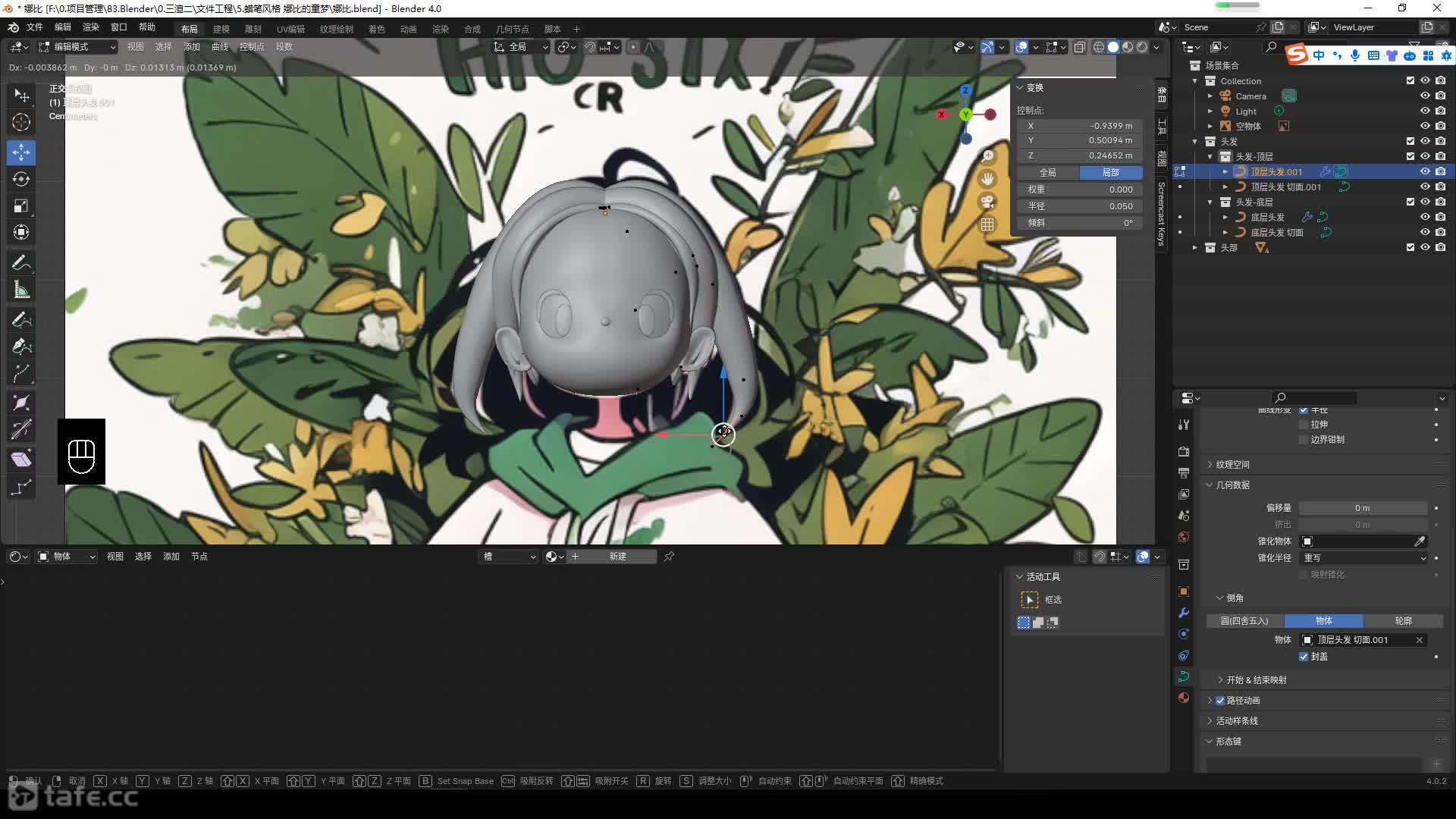Viewport: 1456px width, 819px height.
Task: Select 全局 transform space button
Action: [1047, 173]
